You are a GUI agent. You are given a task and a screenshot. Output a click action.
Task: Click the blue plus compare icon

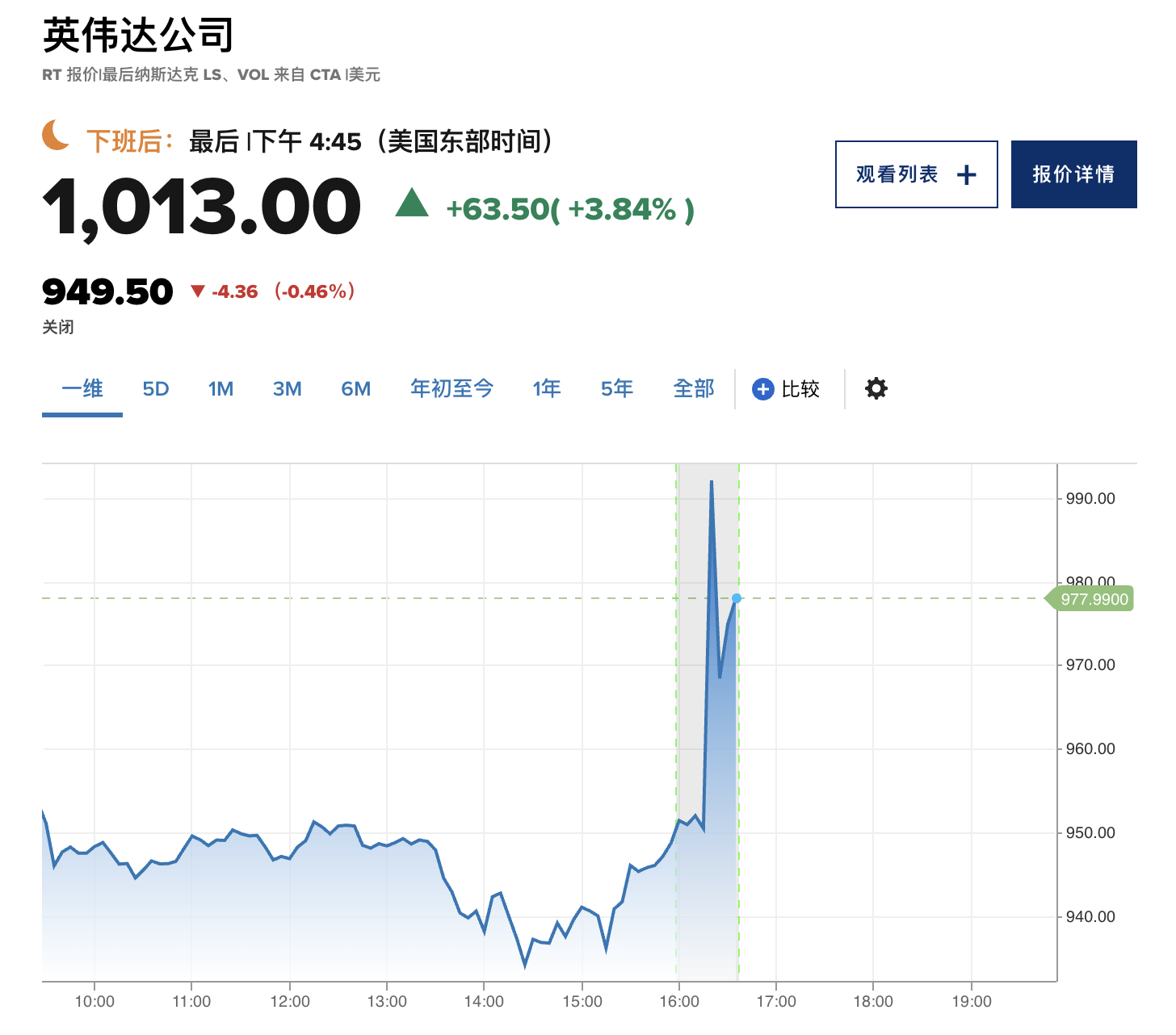tap(762, 389)
